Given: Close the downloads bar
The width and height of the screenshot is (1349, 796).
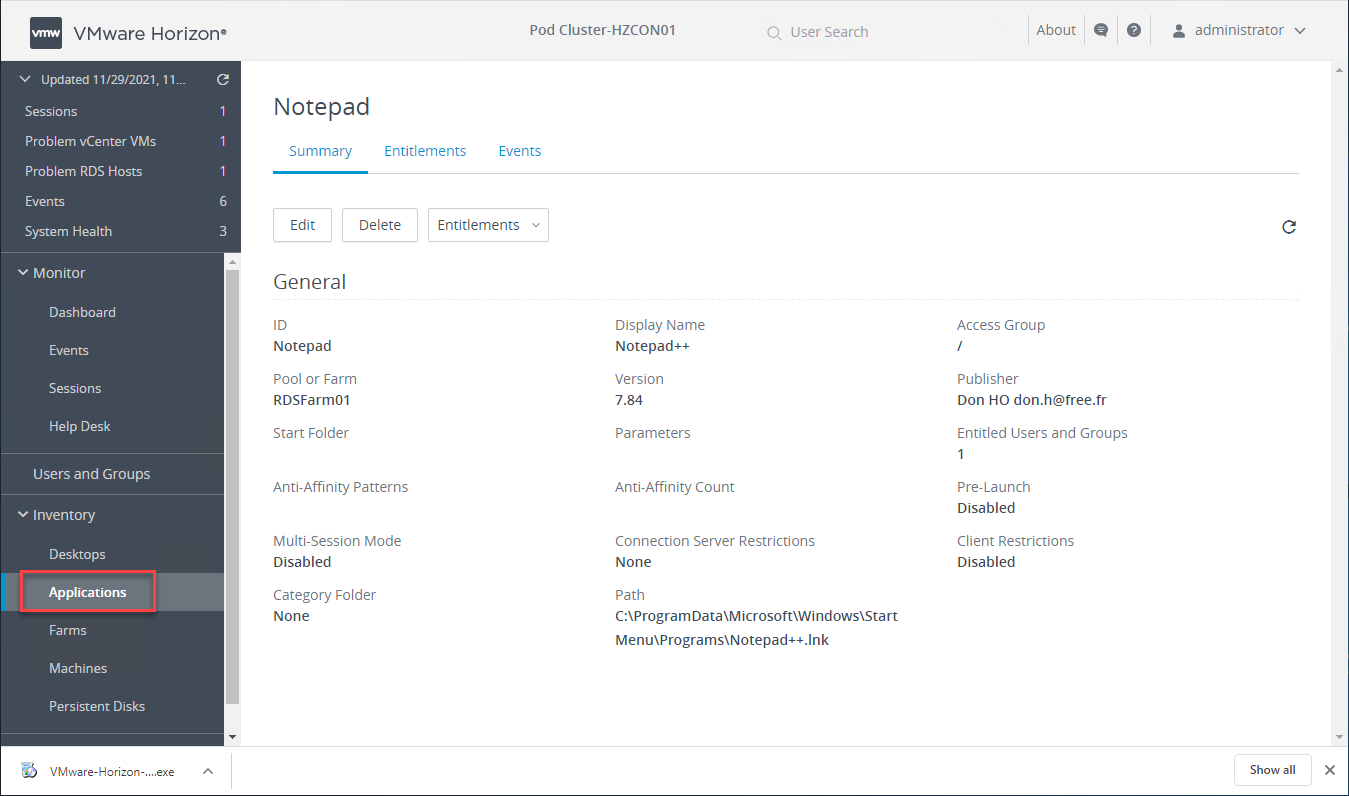Looking at the screenshot, I should [x=1330, y=770].
